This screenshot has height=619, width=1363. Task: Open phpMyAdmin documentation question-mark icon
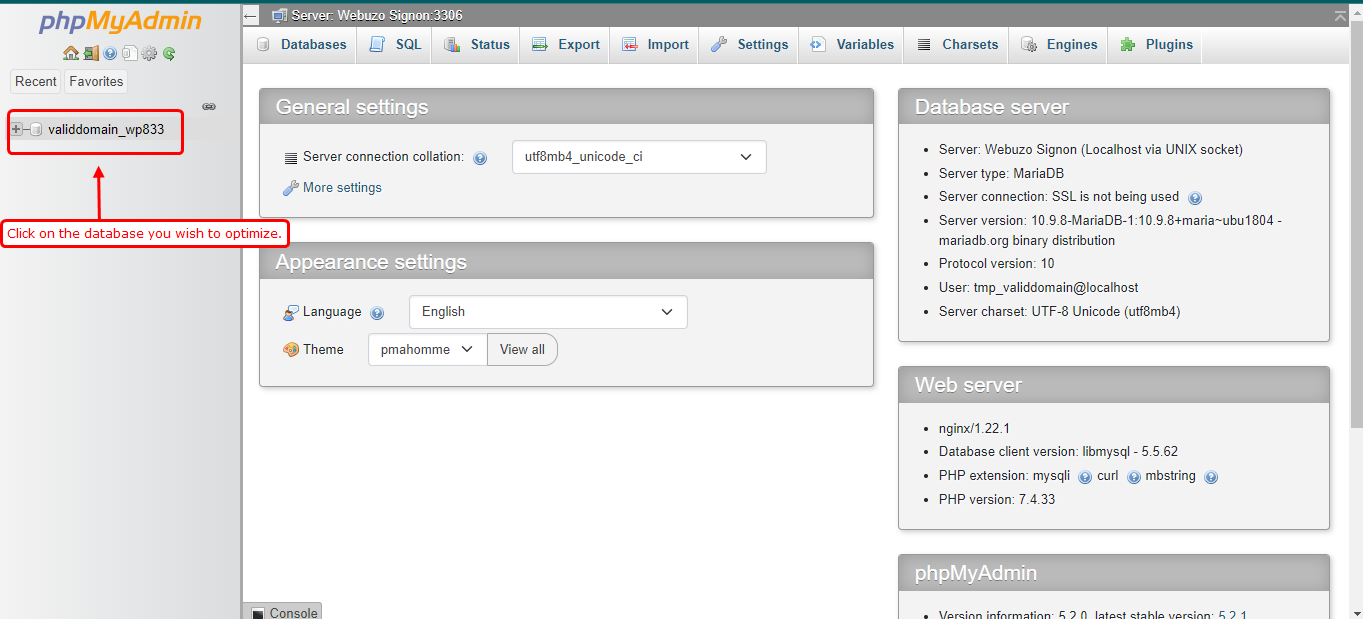[110, 54]
